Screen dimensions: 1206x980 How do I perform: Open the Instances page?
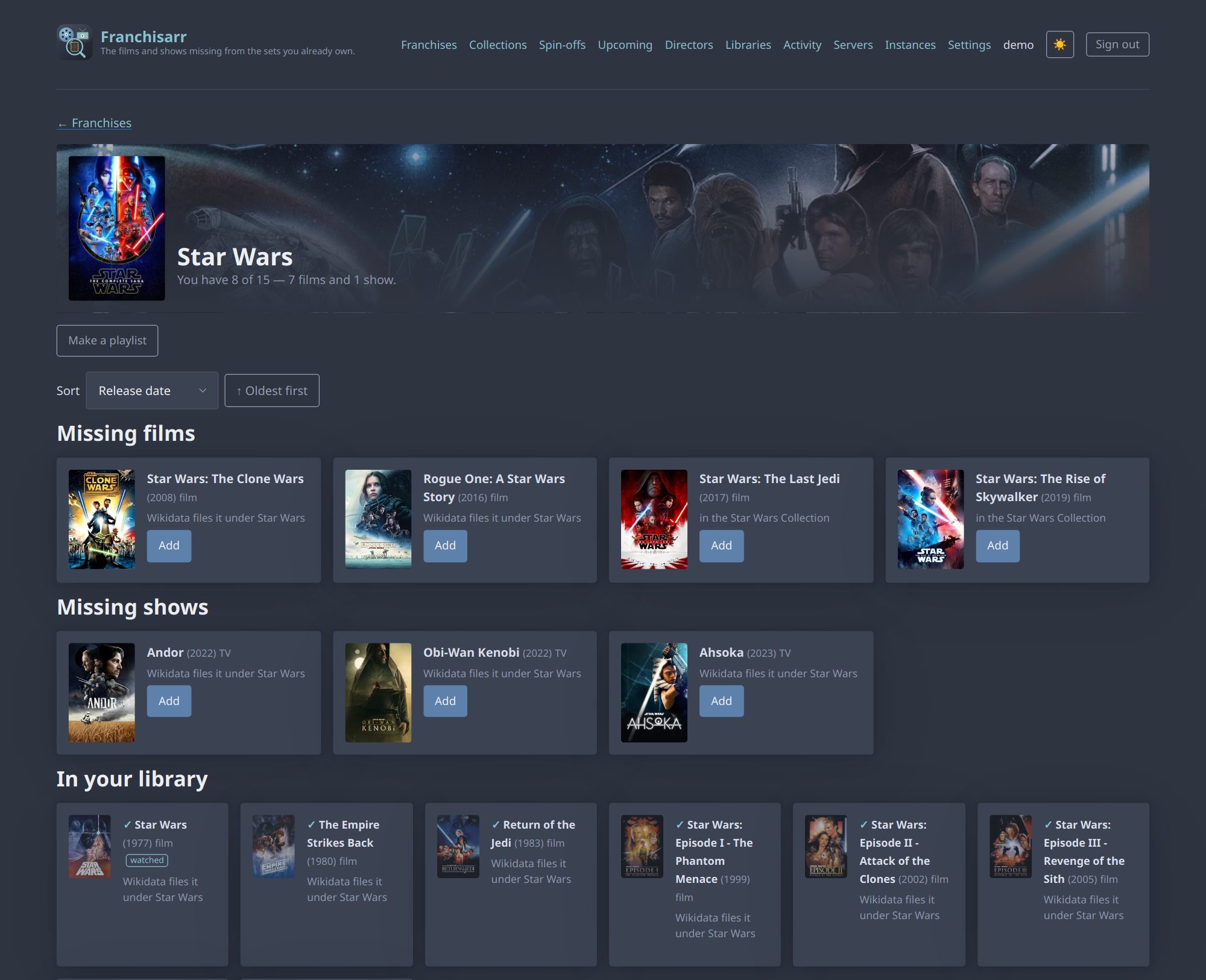pos(910,45)
